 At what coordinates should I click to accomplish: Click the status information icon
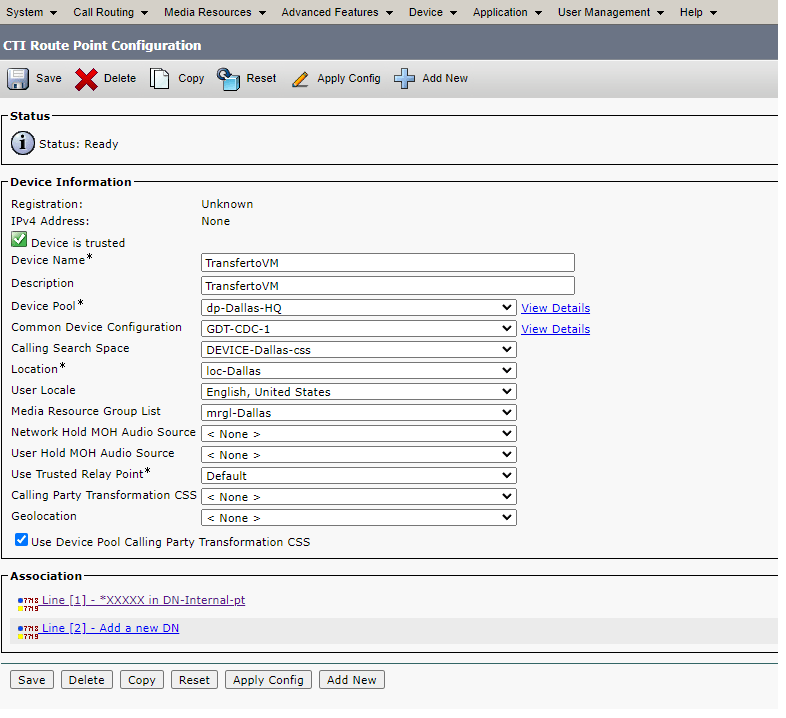[23, 143]
